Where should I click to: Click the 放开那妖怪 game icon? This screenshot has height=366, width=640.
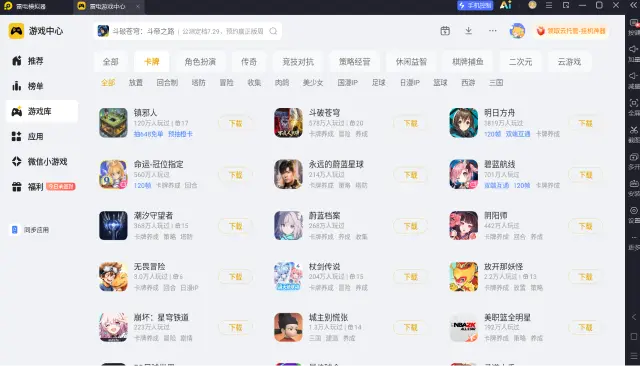click(463, 277)
